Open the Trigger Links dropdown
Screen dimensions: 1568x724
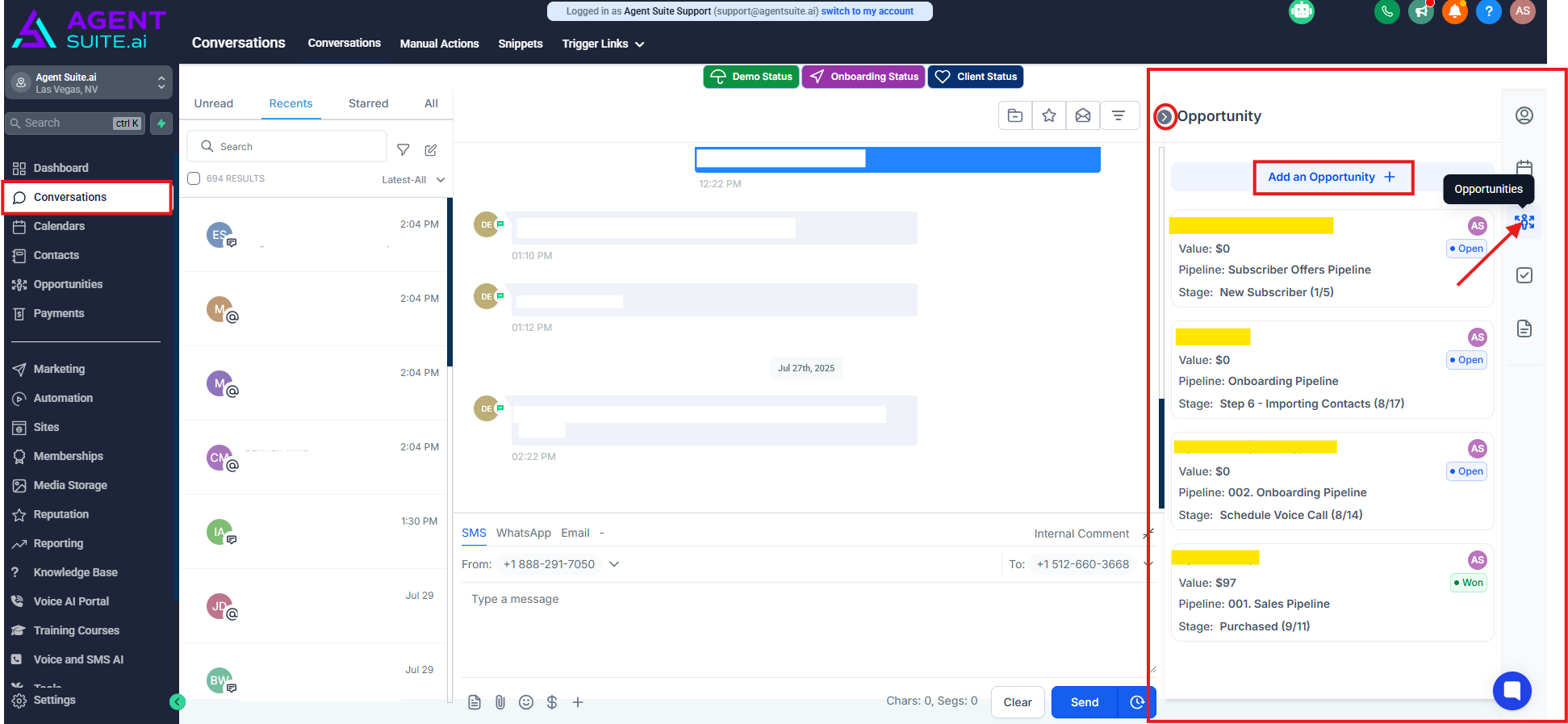coord(603,44)
